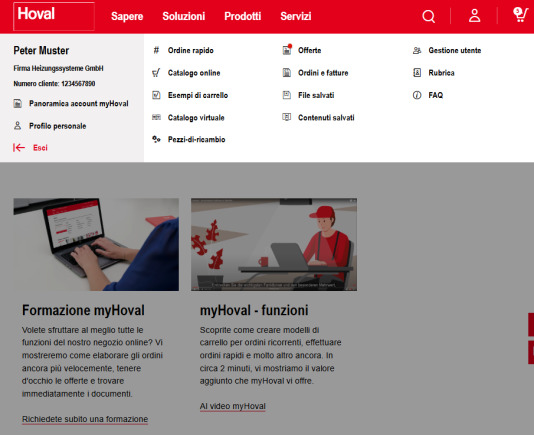The width and height of the screenshot is (534, 435).
Task: Click the FAQ info icon
Action: coord(417,95)
